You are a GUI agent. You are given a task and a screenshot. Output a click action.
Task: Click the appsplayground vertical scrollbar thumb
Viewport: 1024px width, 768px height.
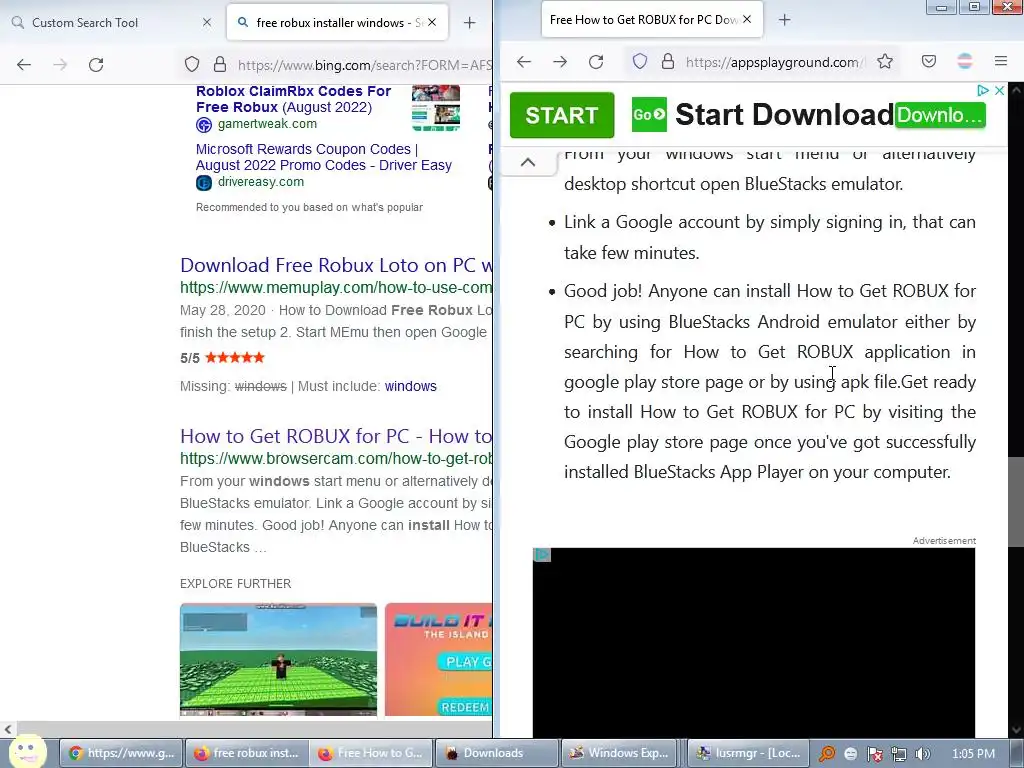pos(1016,502)
